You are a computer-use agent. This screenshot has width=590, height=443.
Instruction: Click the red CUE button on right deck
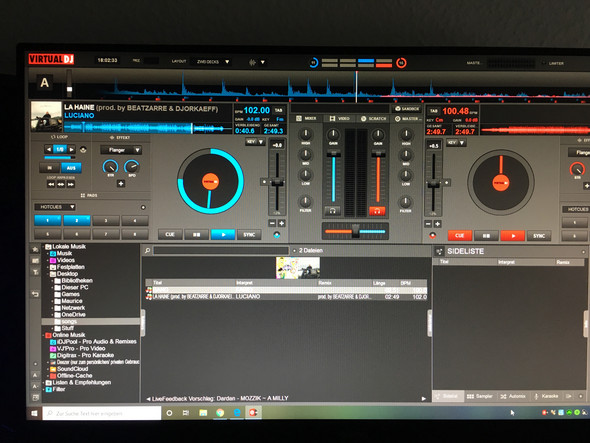[460, 236]
